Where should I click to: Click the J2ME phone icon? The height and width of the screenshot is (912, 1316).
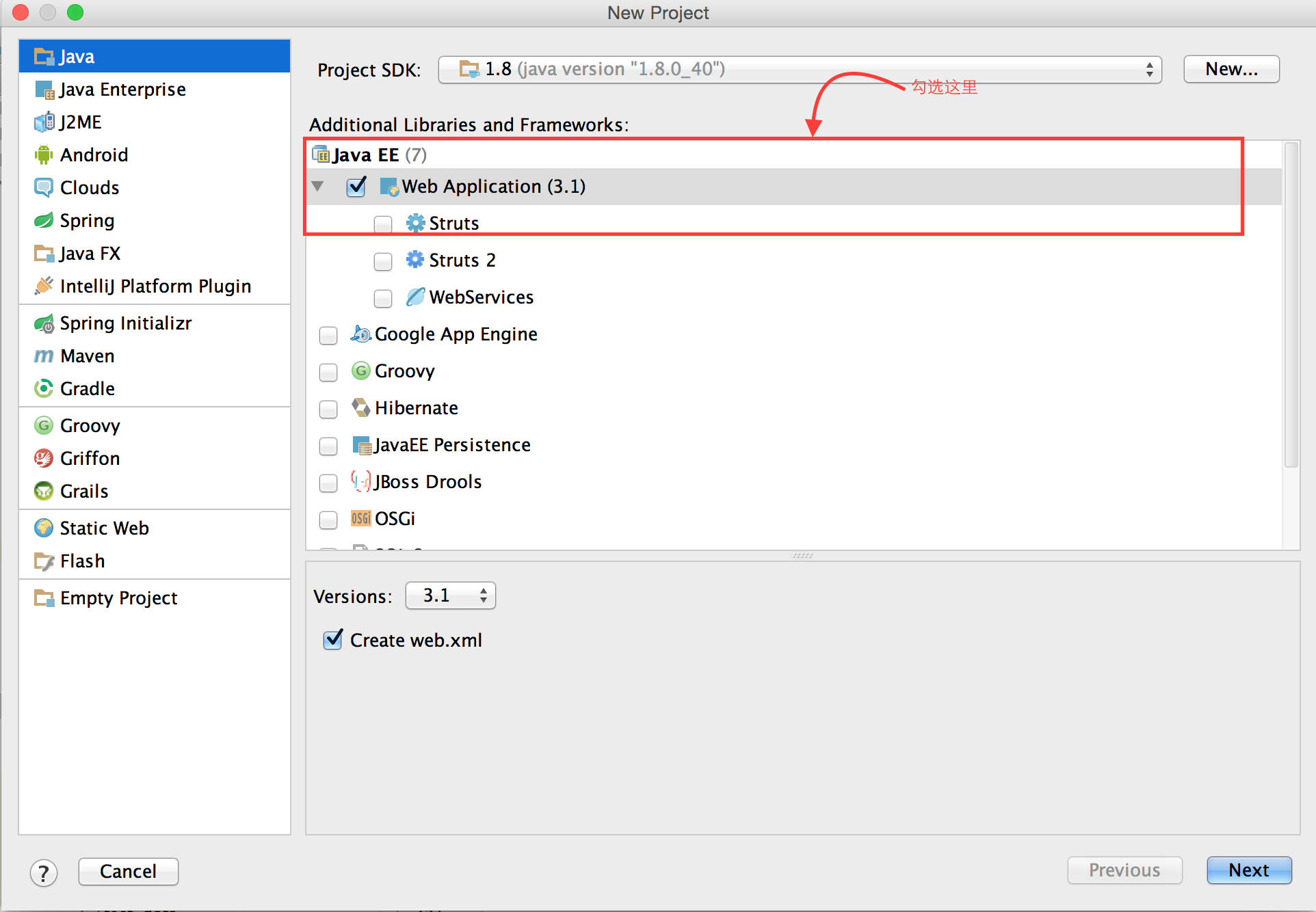point(44,122)
